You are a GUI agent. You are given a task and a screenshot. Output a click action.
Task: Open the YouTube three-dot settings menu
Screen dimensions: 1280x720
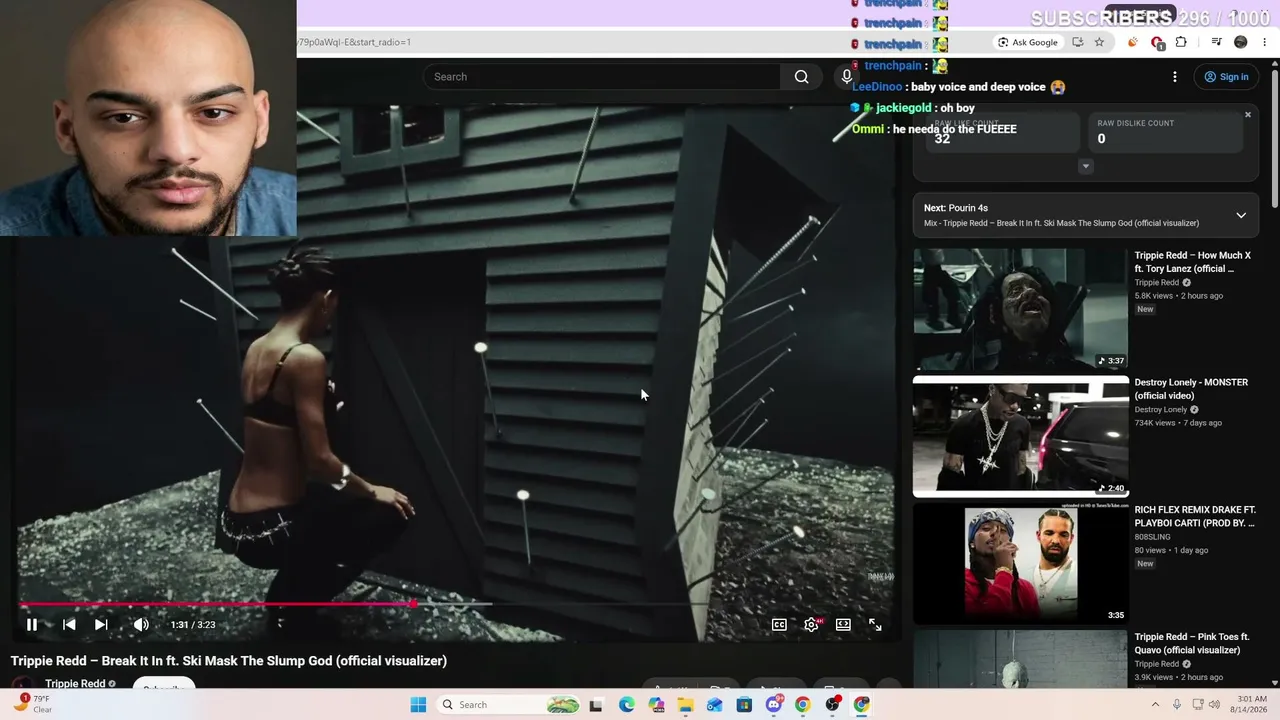(1175, 77)
